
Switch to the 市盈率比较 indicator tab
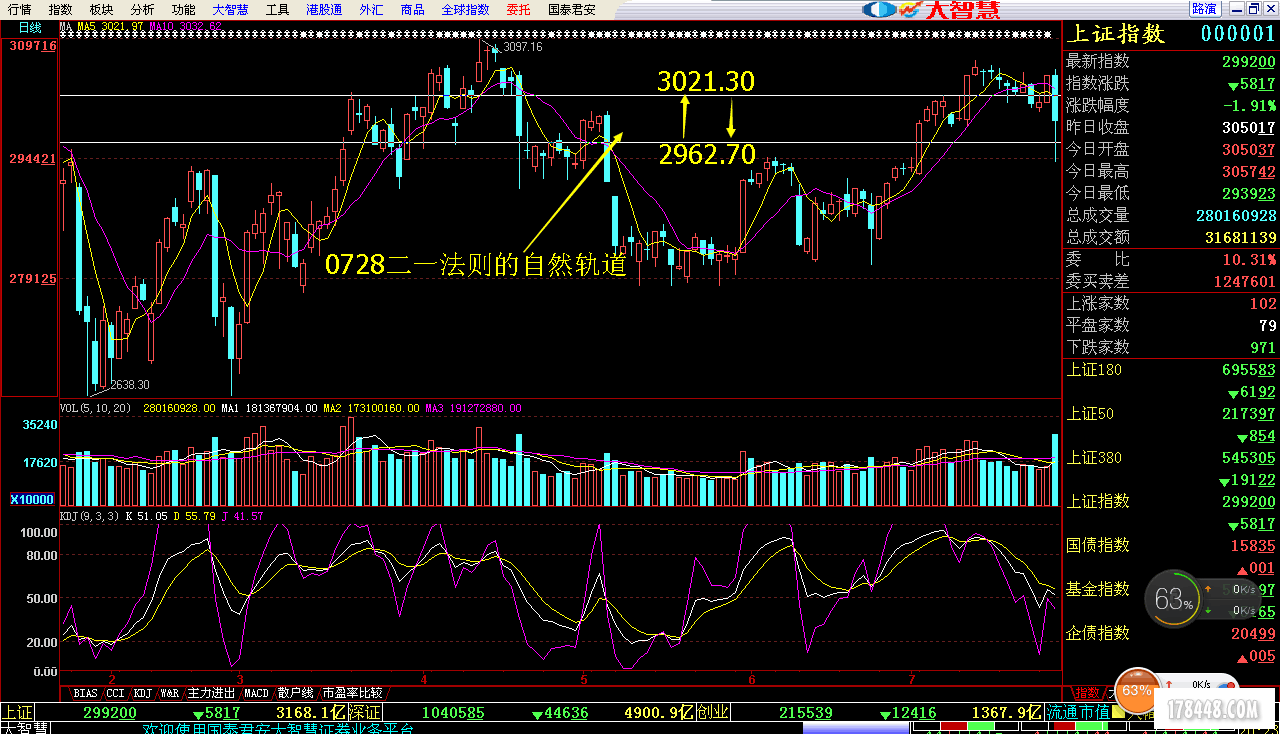click(x=352, y=693)
